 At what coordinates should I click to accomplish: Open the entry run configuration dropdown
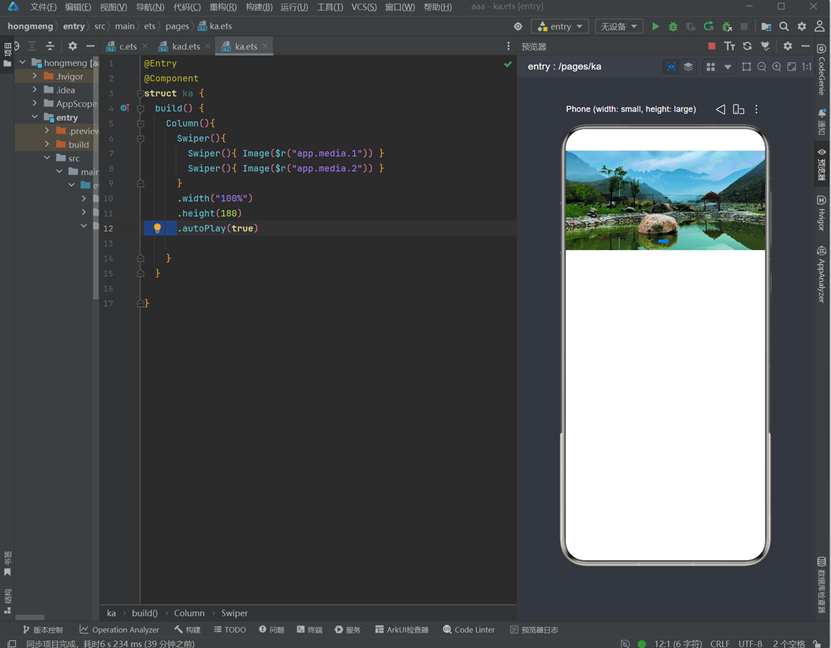pyautogui.click(x=560, y=26)
